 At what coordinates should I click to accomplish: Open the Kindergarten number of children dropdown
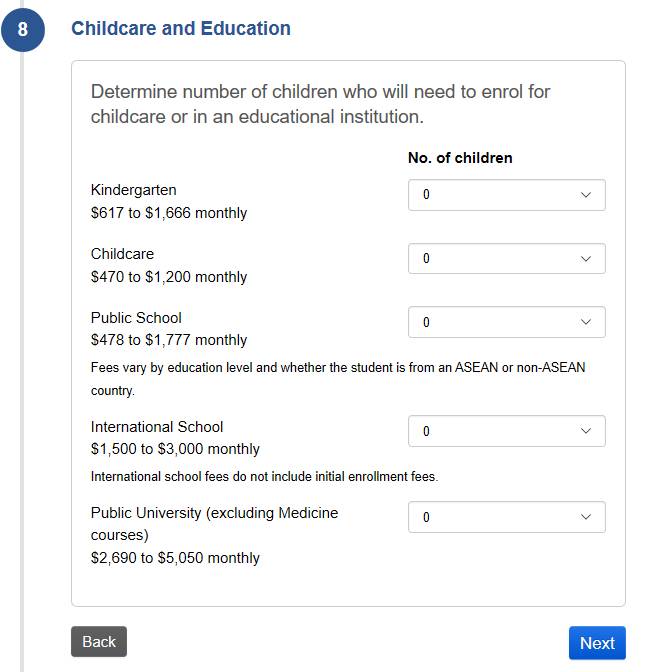pyautogui.click(x=506, y=195)
